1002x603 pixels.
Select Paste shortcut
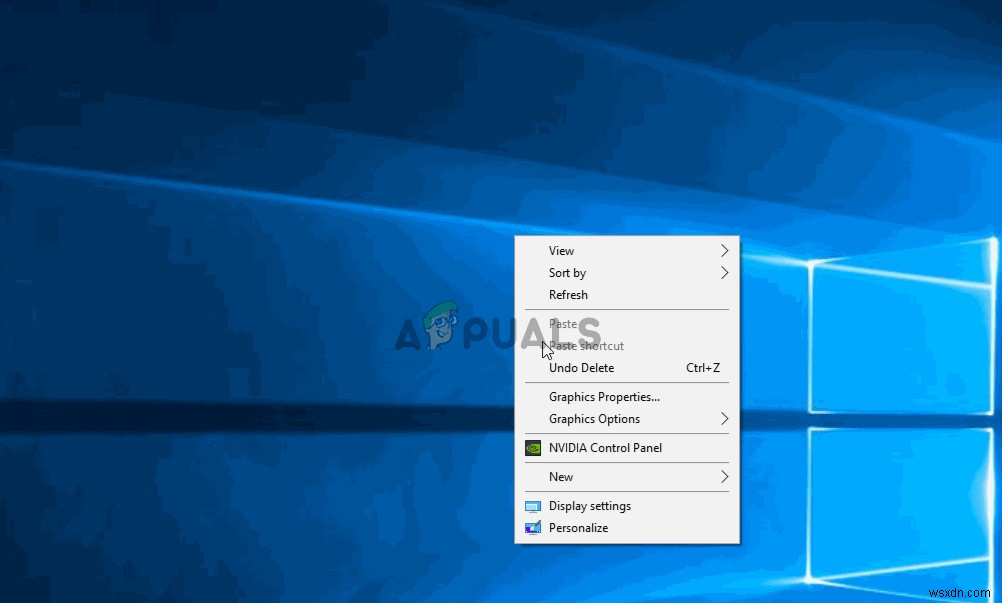tap(587, 345)
